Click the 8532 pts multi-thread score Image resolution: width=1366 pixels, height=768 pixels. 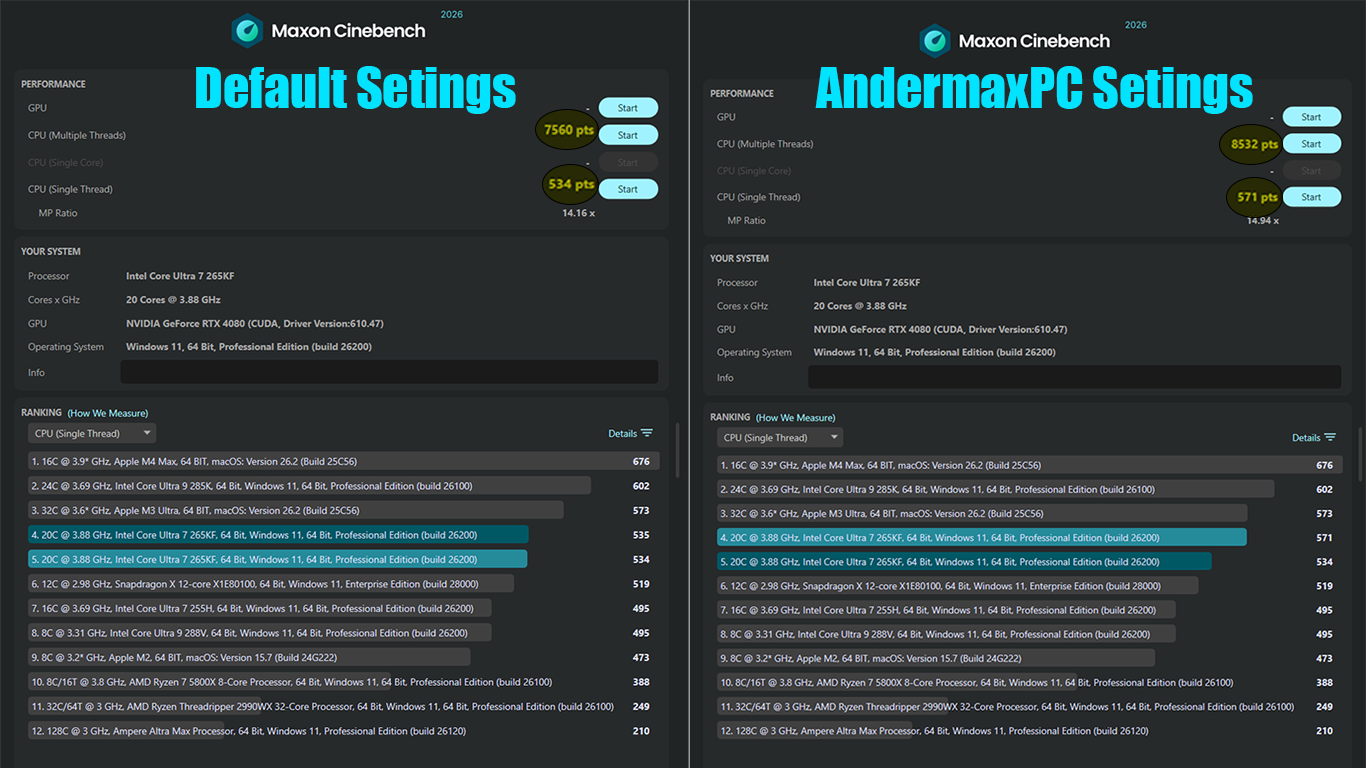[1254, 144]
